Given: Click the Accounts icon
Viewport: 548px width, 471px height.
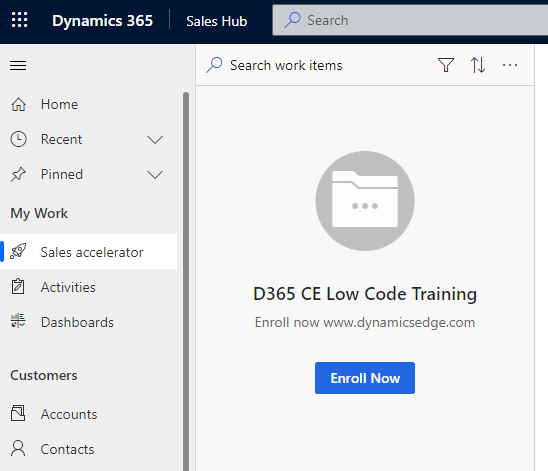Looking at the screenshot, I should pyautogui.click(x=18, y=413).
